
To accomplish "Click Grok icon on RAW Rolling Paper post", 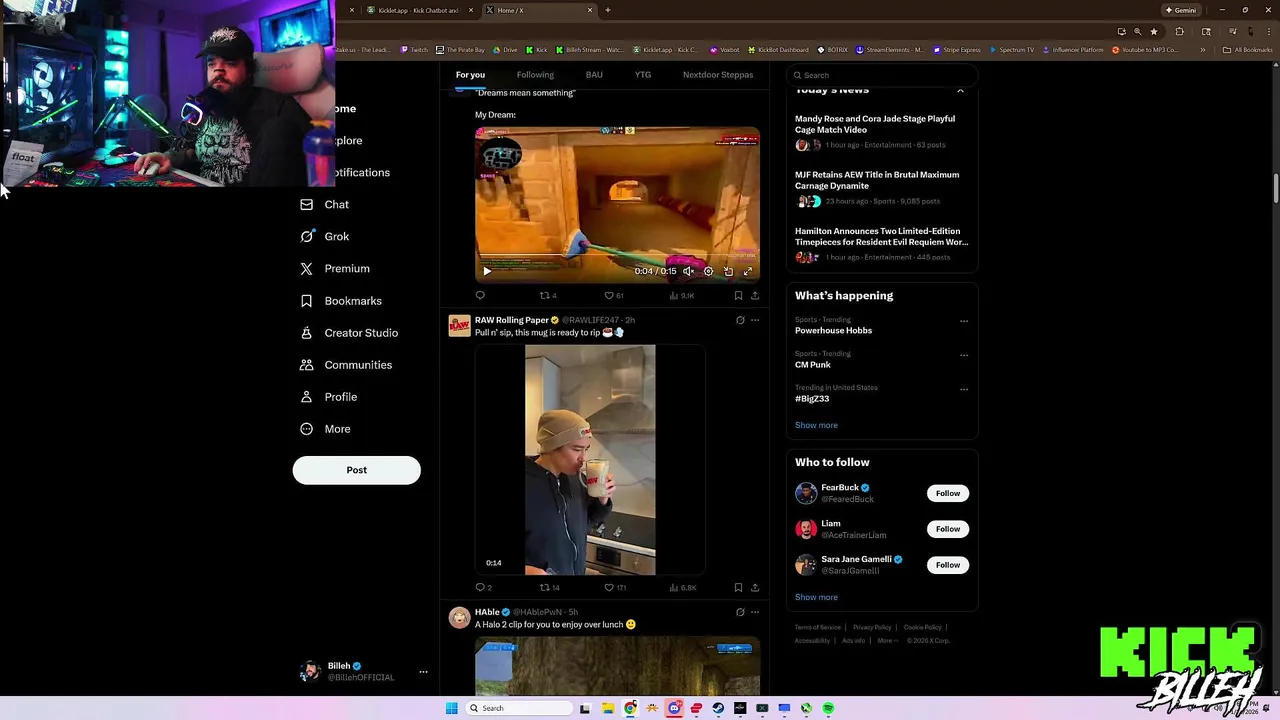I will (x=740, y=320).
